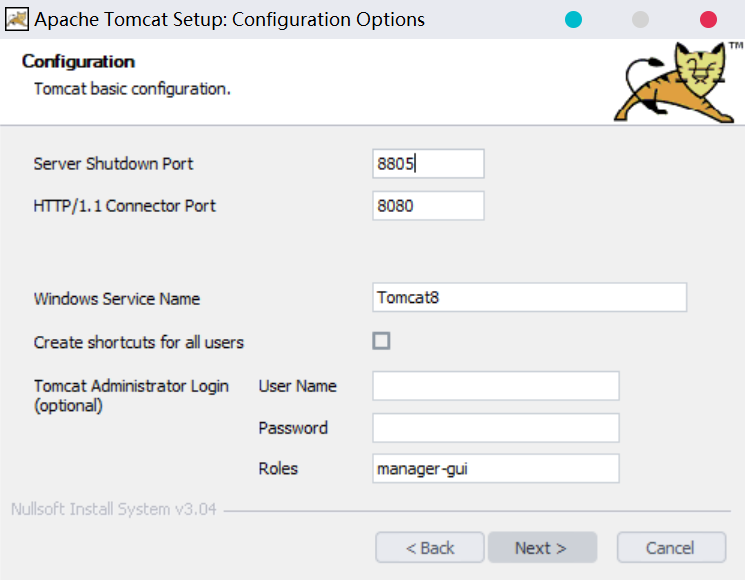Go back with the < Back button

pyautogui.click(x=430, y=548)
